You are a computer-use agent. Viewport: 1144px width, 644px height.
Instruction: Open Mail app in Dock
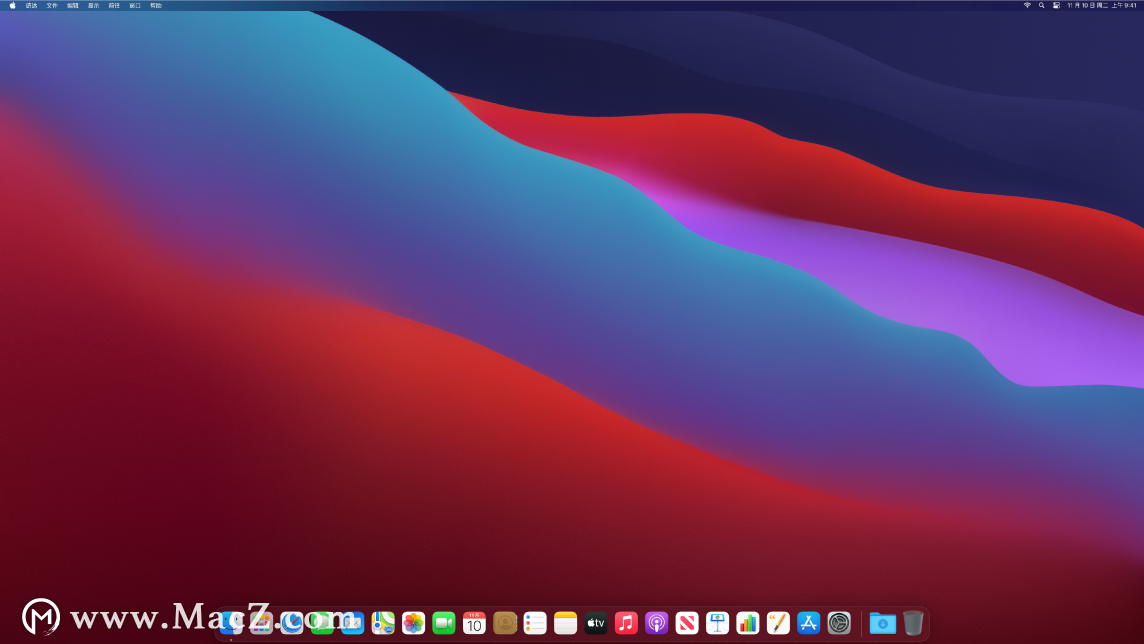click(352, 623)
